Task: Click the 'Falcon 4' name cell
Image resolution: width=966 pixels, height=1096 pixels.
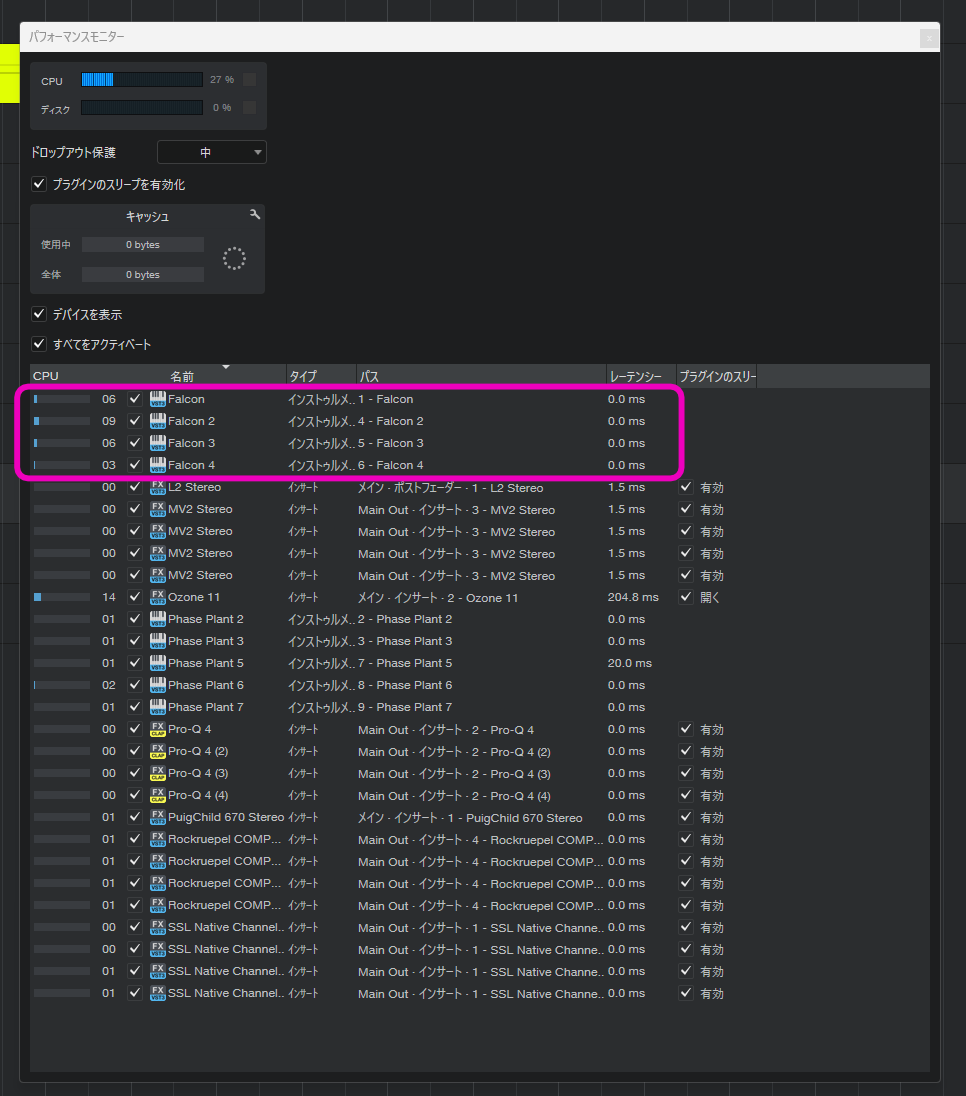Action: click(192, 465)
